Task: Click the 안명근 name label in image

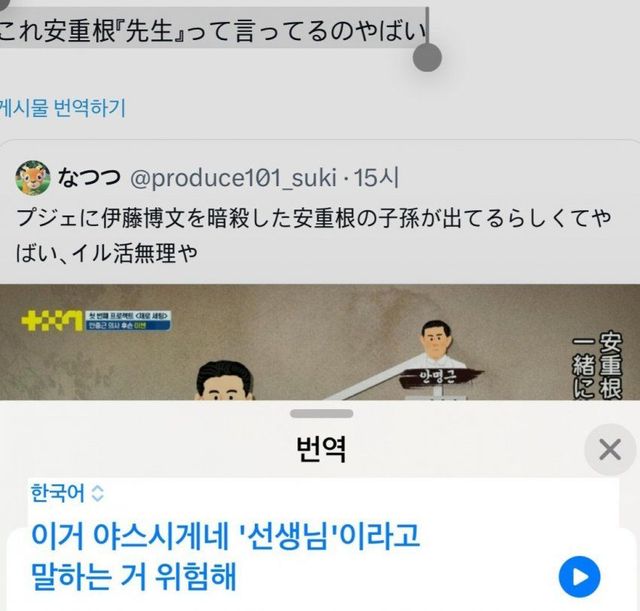Action: (x=439, y=376)
